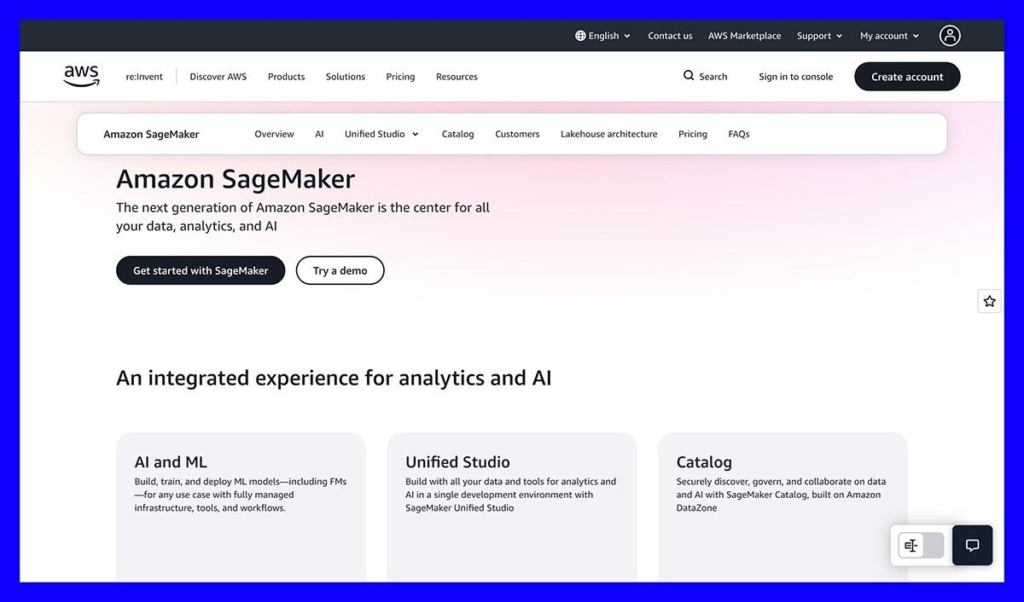
Task: Open the AI and ML card
Action: pos(241,507)
